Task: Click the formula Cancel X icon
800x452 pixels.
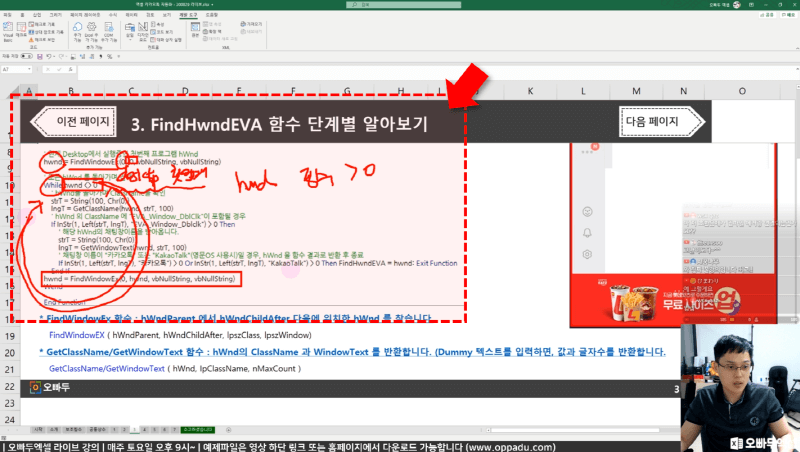Action: coord(48,69)
